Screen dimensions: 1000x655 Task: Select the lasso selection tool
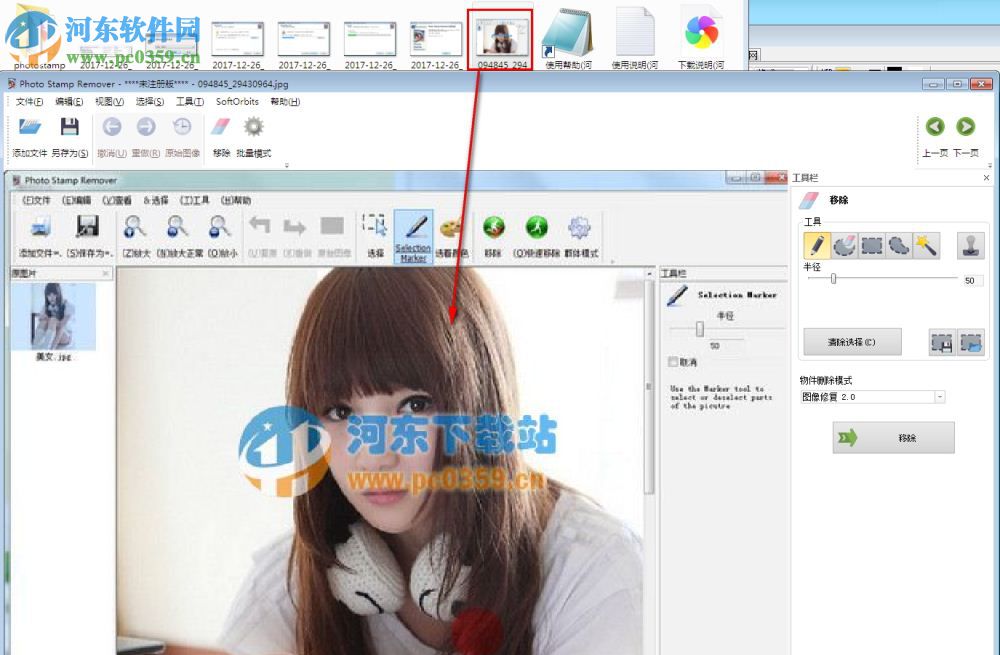coord(898,243)
